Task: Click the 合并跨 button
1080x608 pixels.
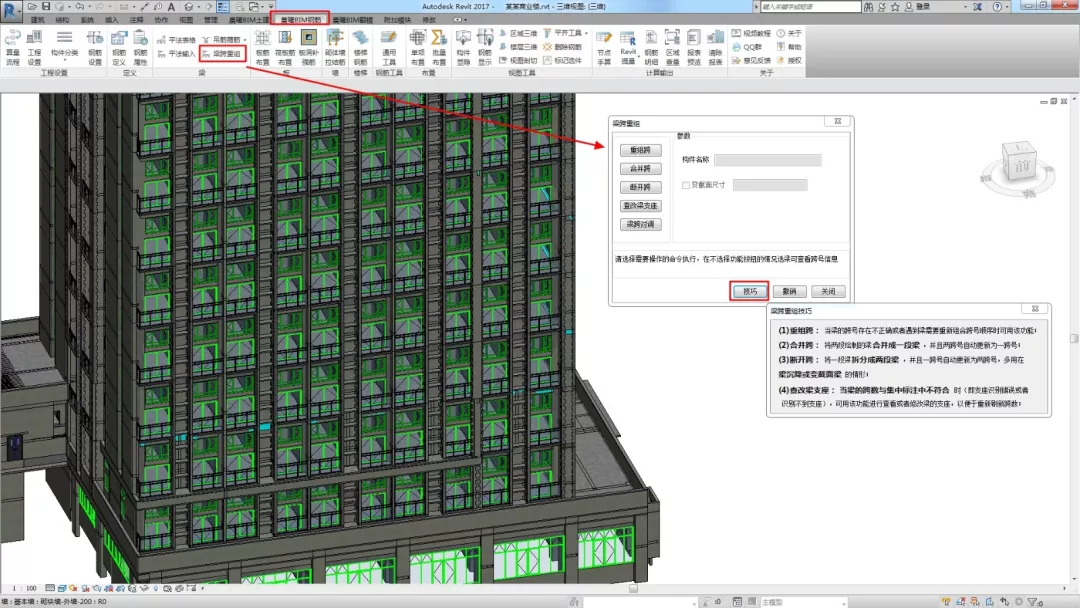Action: pyautogui.click(x=640, y=169)
